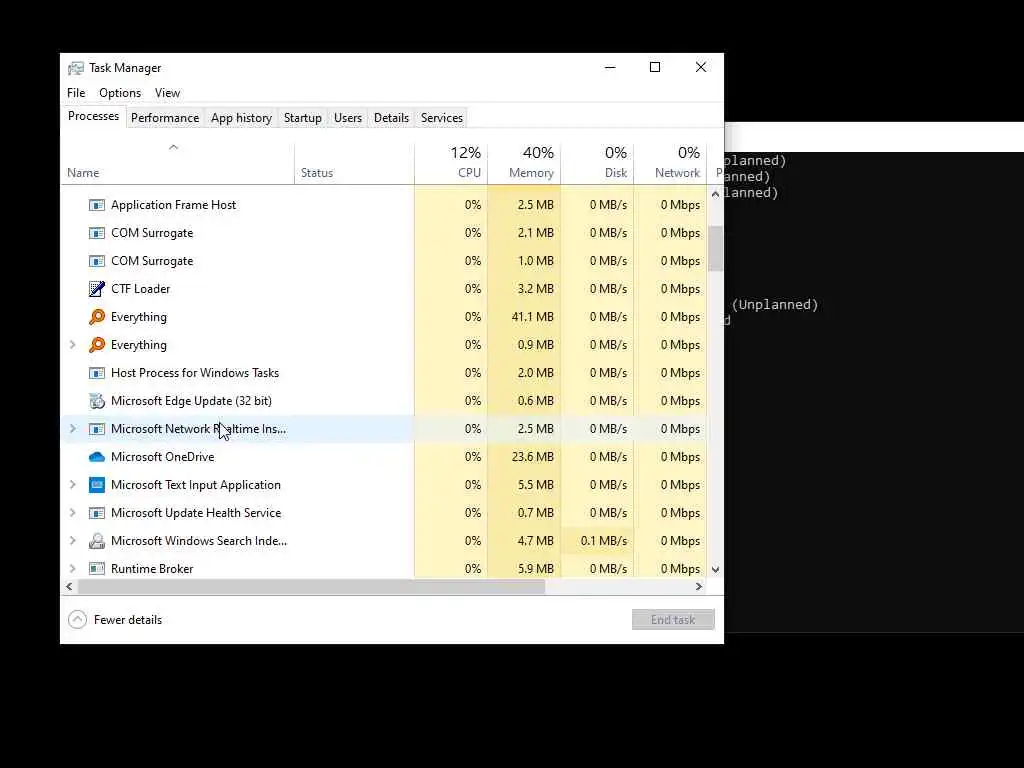Select the Host Process for Windows Tasks name

click(195, 373)
